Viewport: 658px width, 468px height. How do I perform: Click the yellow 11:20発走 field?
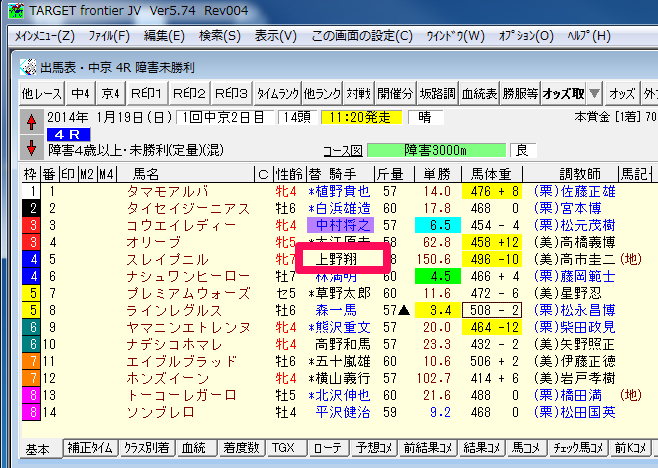pos(361,118)
